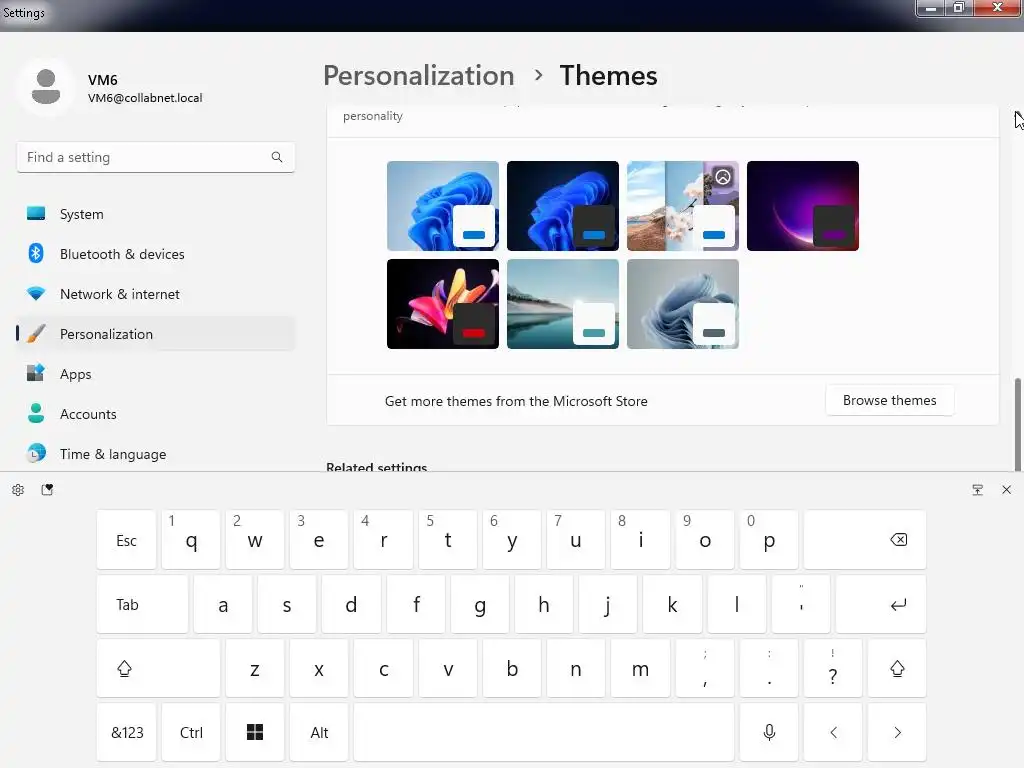
Task: Select the Personalization category
Action: [155, 334]
